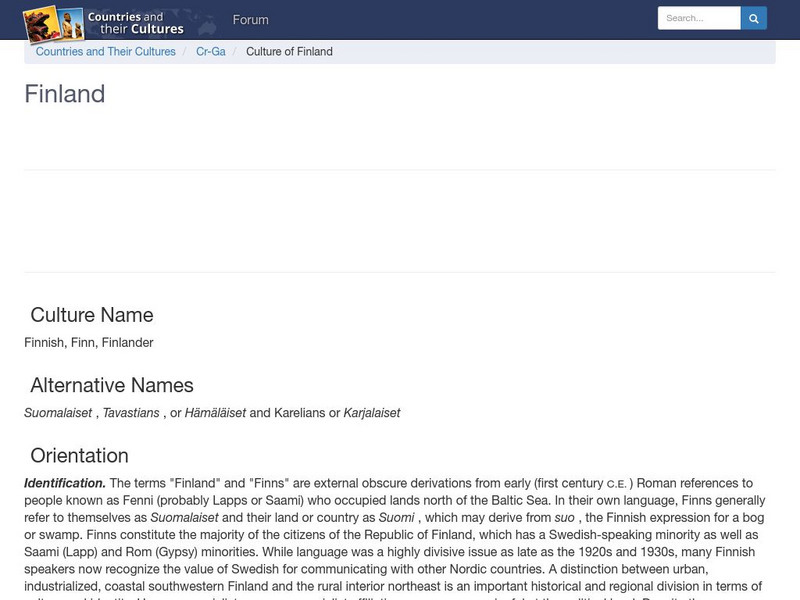Click the word Karjalaiset

coord(372,413)
